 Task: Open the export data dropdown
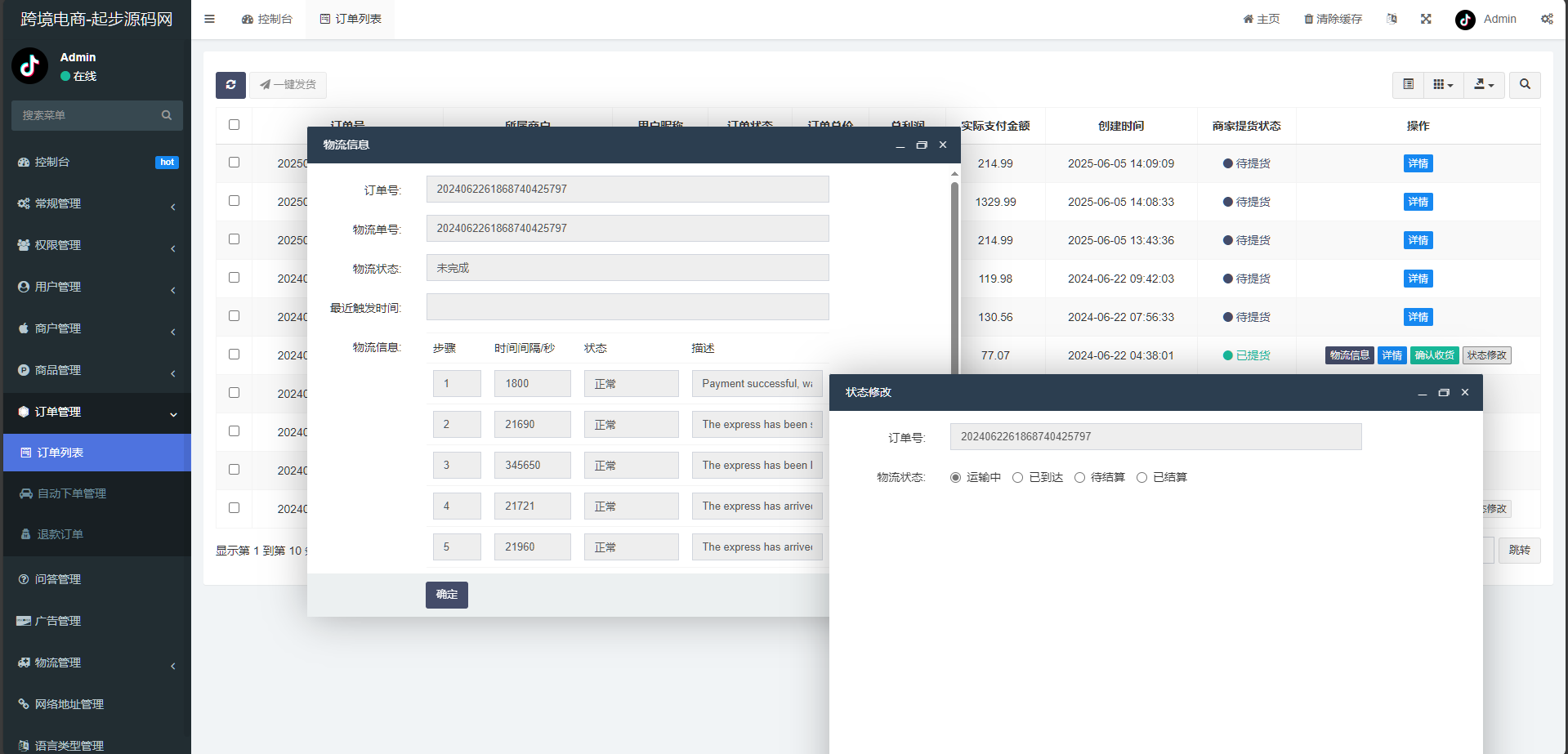[x=1484, y=85]
